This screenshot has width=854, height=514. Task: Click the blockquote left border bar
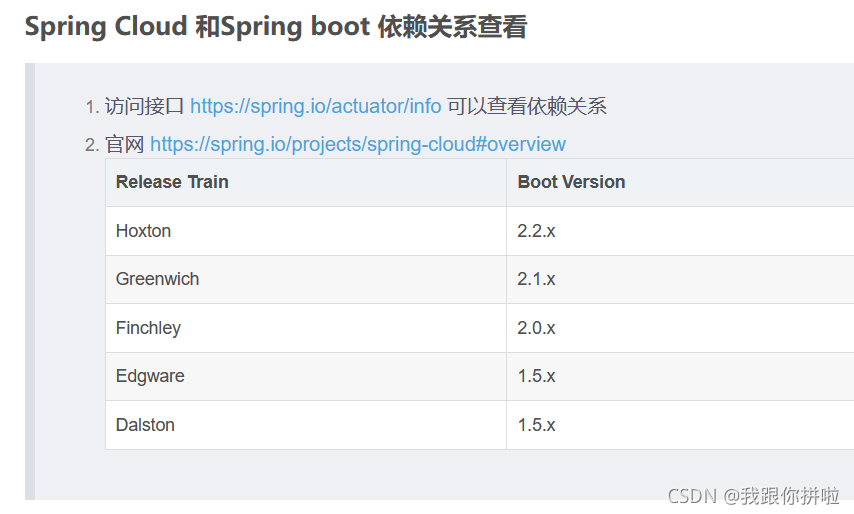click(30, 282)
